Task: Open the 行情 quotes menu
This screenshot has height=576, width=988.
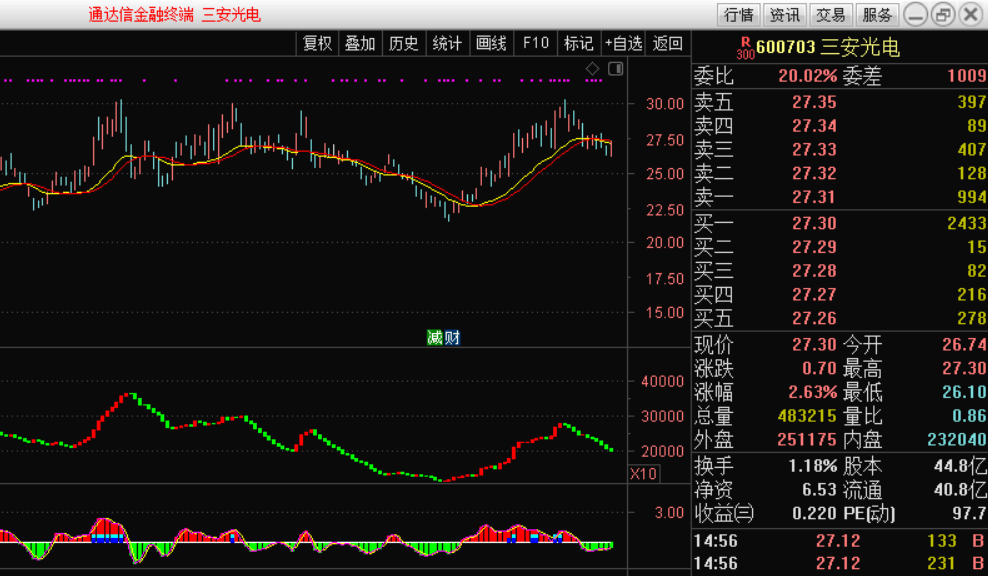Action: point(738,14)
